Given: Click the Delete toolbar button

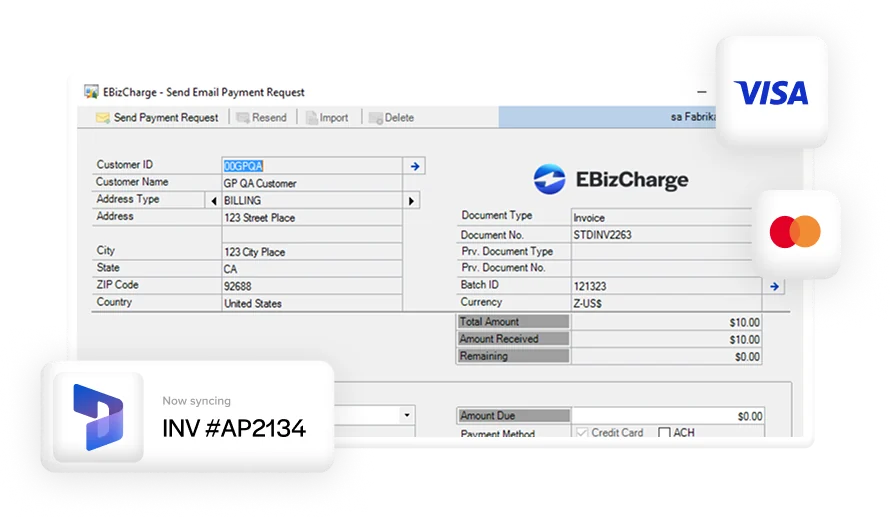Looking at the screenshot, I should 392,118.
